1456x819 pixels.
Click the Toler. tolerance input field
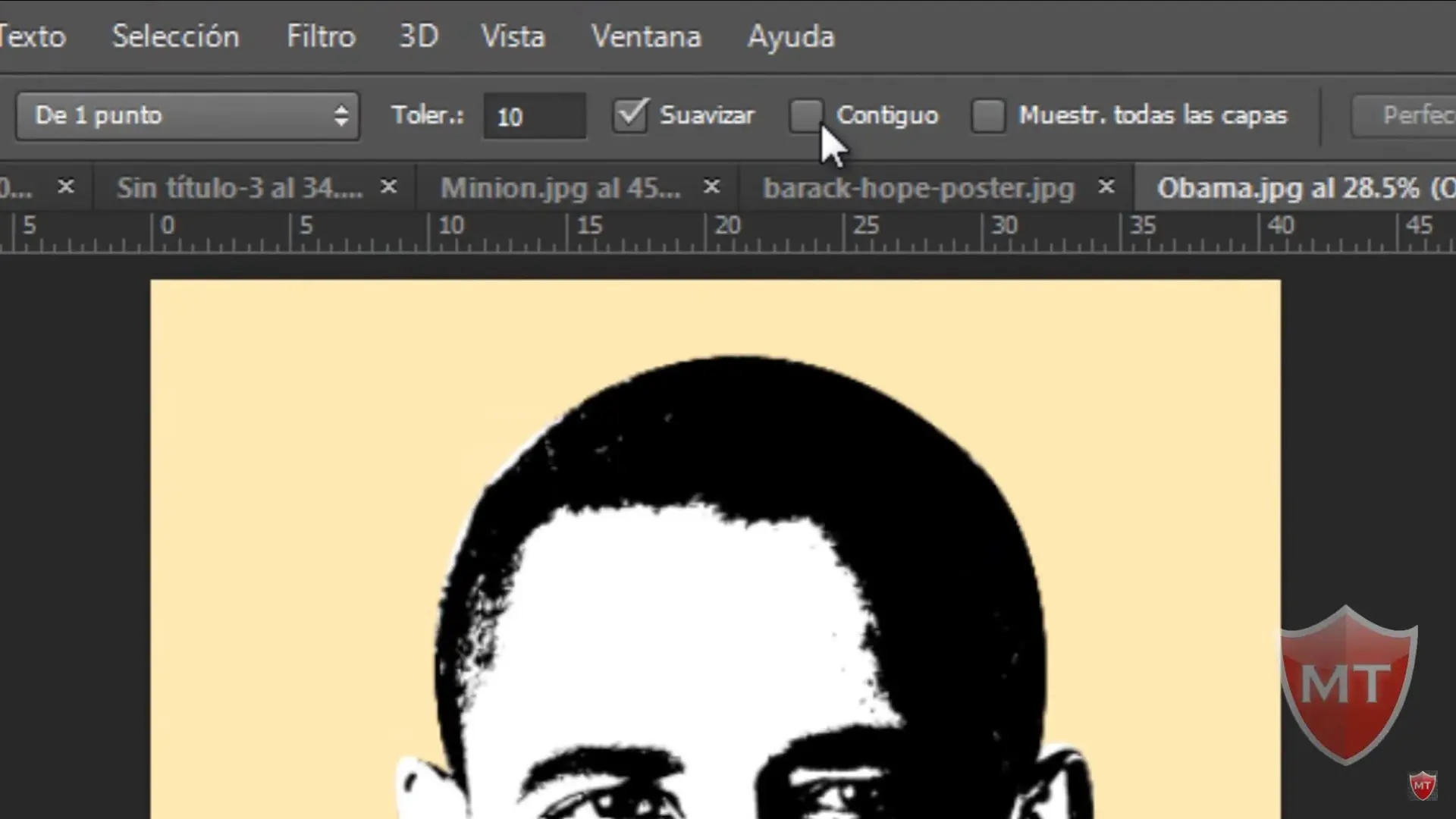pos(535,116)
